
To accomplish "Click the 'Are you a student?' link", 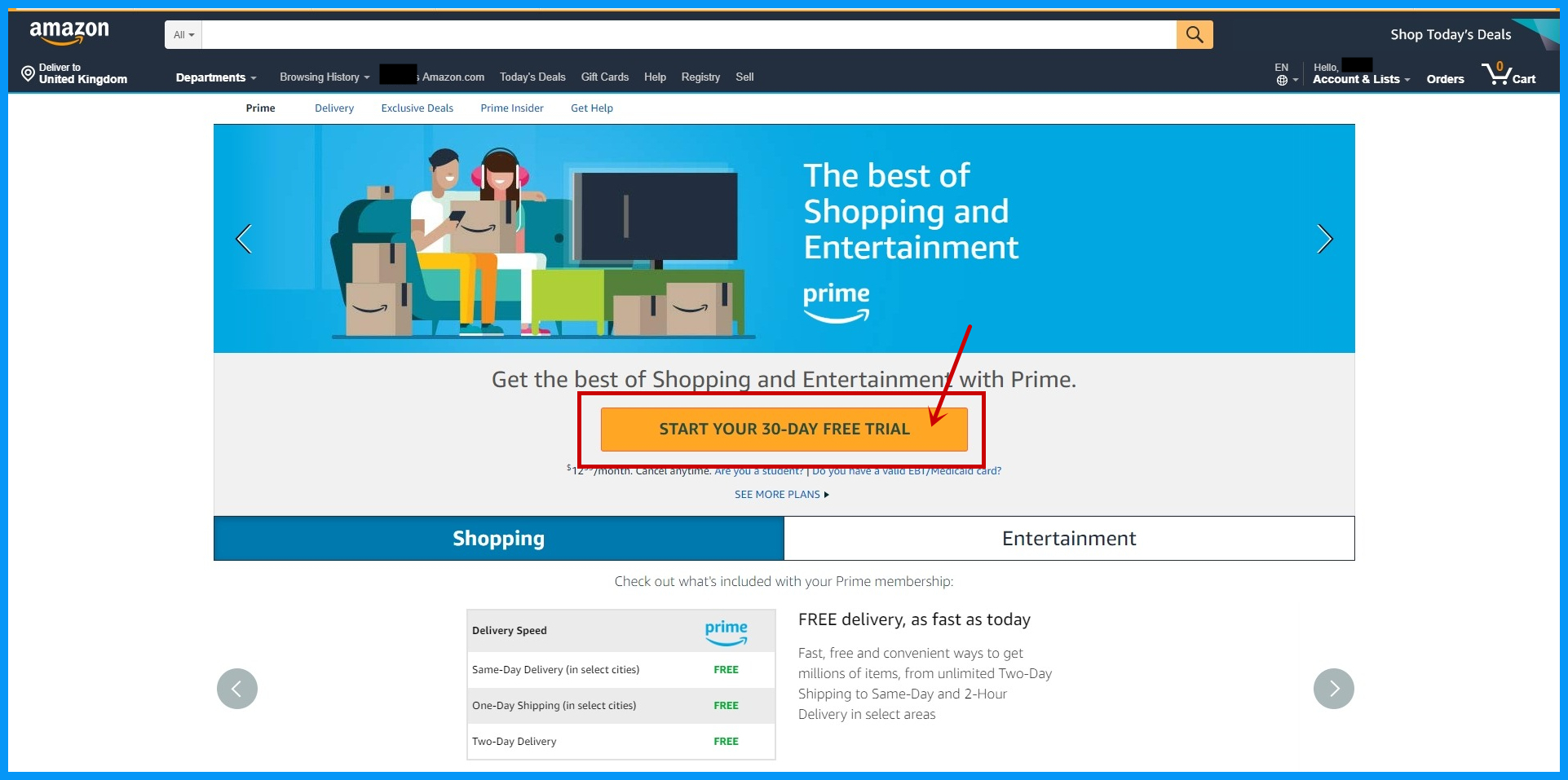I will tap(759, 470).
